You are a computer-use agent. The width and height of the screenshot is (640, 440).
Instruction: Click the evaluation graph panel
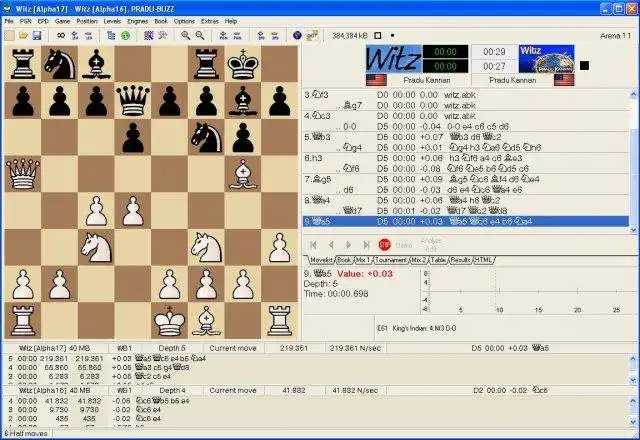tap(527, 291)
